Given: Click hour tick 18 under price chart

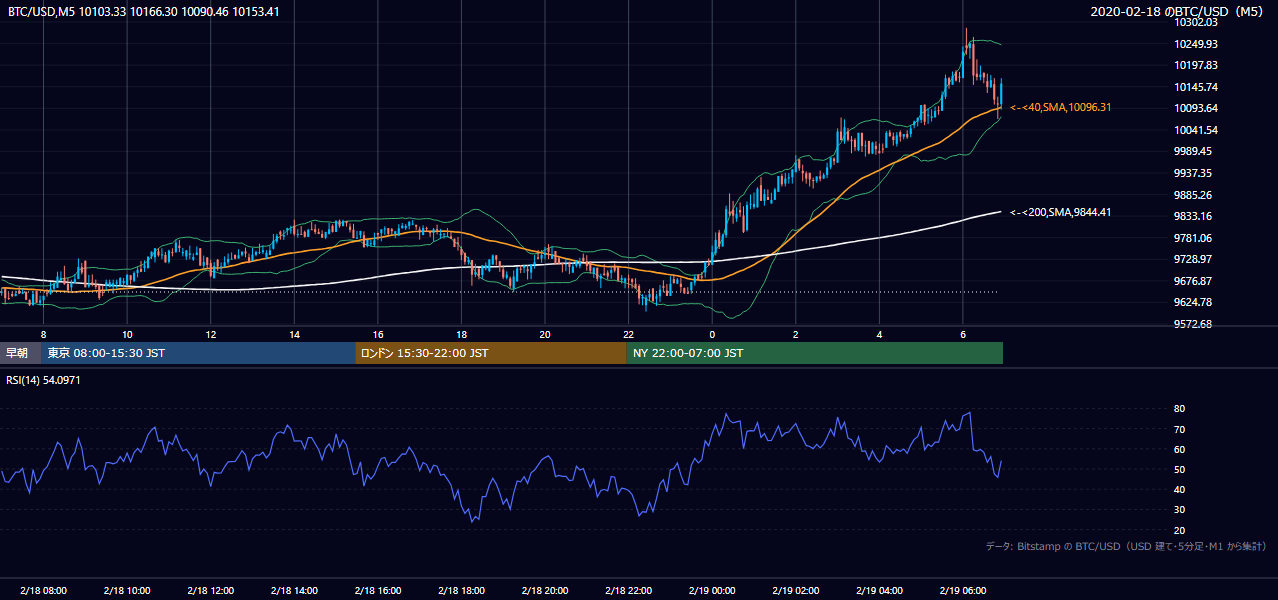Looking at the screenshot, I should click(461, 334).
